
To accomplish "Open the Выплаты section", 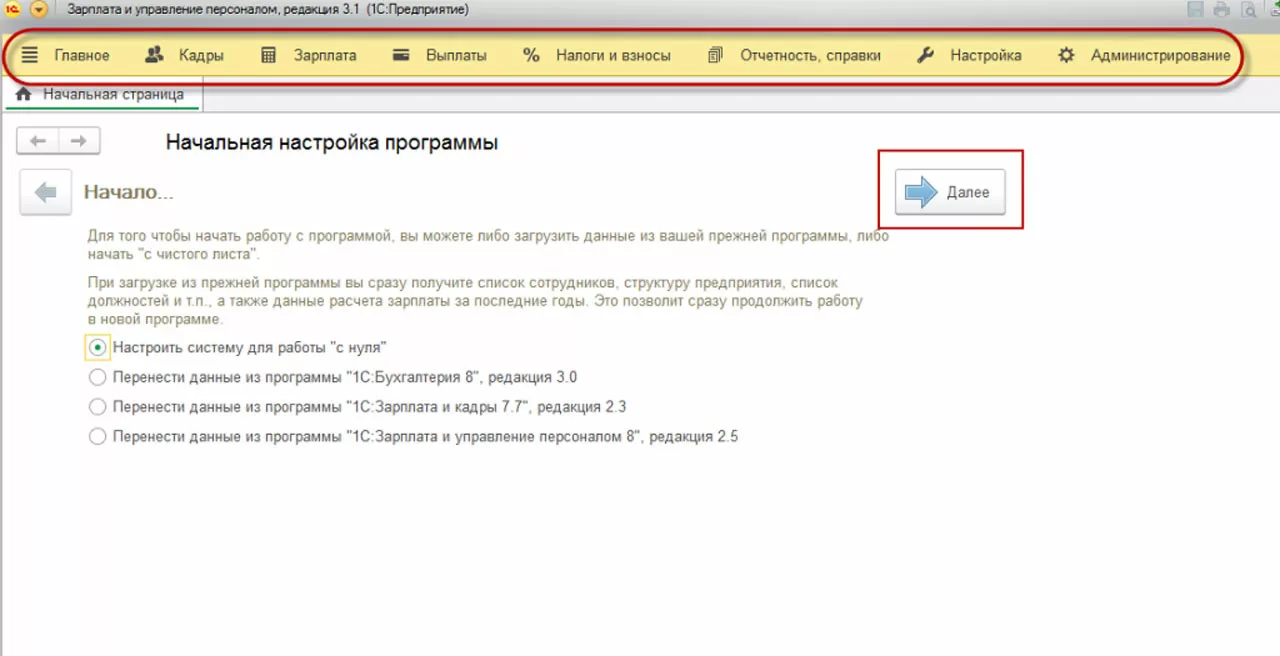I will (x=440, y=55).
